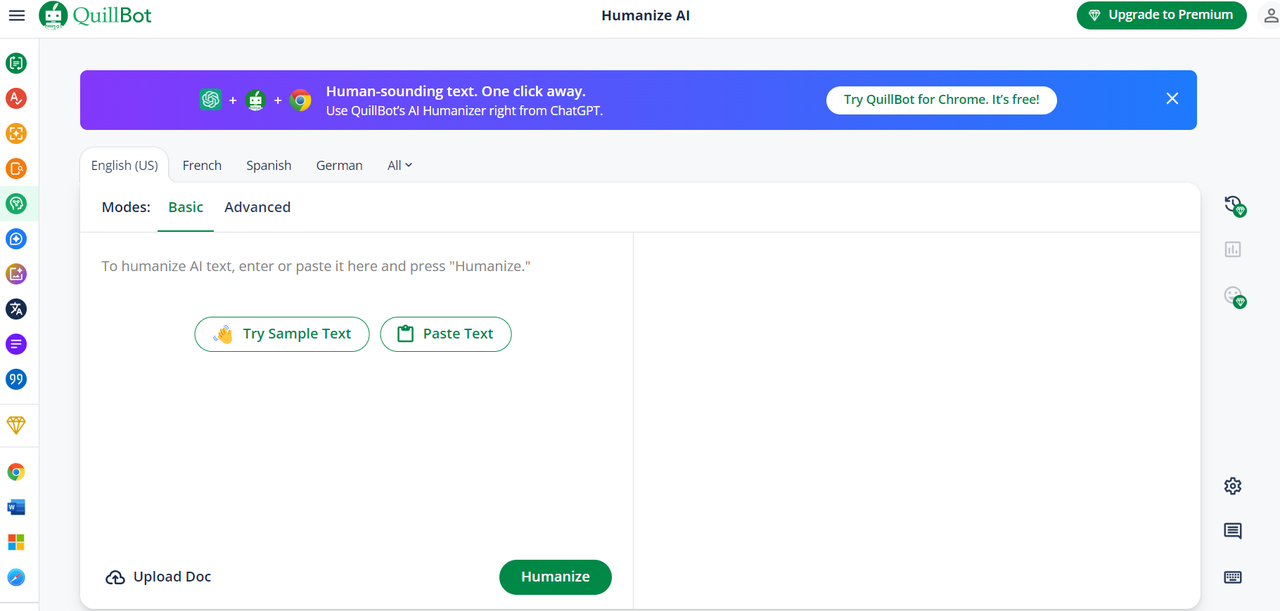Open the Summarizer sidebar icon

[x=16, y=344]
